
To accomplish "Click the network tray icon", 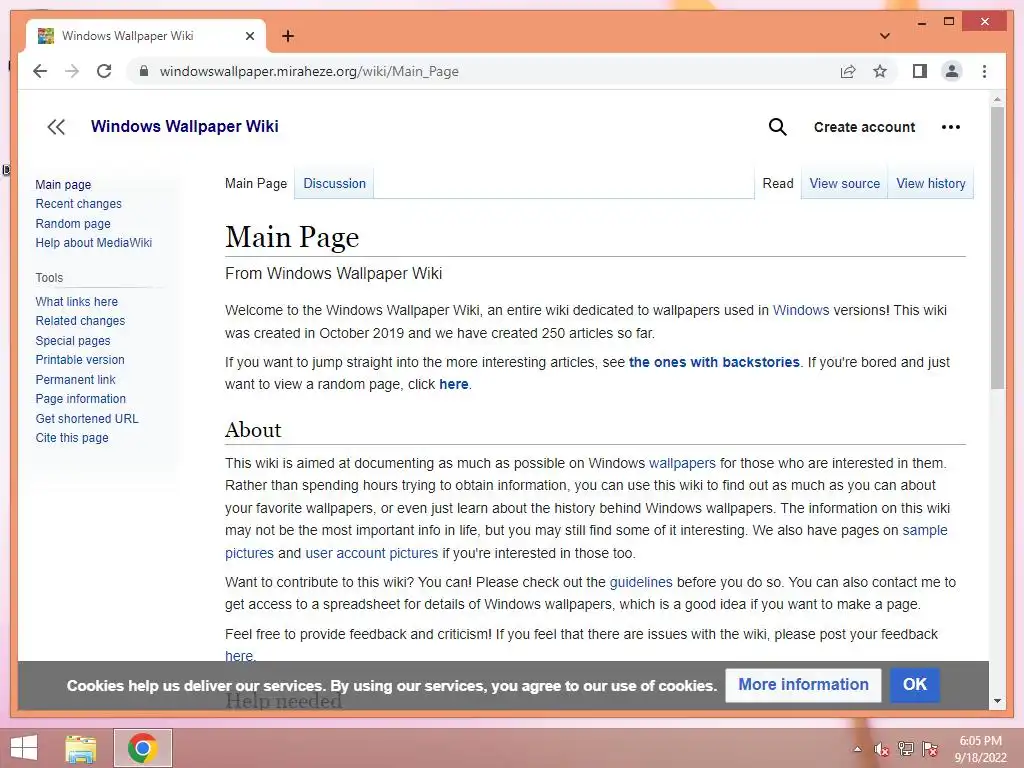I will pos(906,748).
